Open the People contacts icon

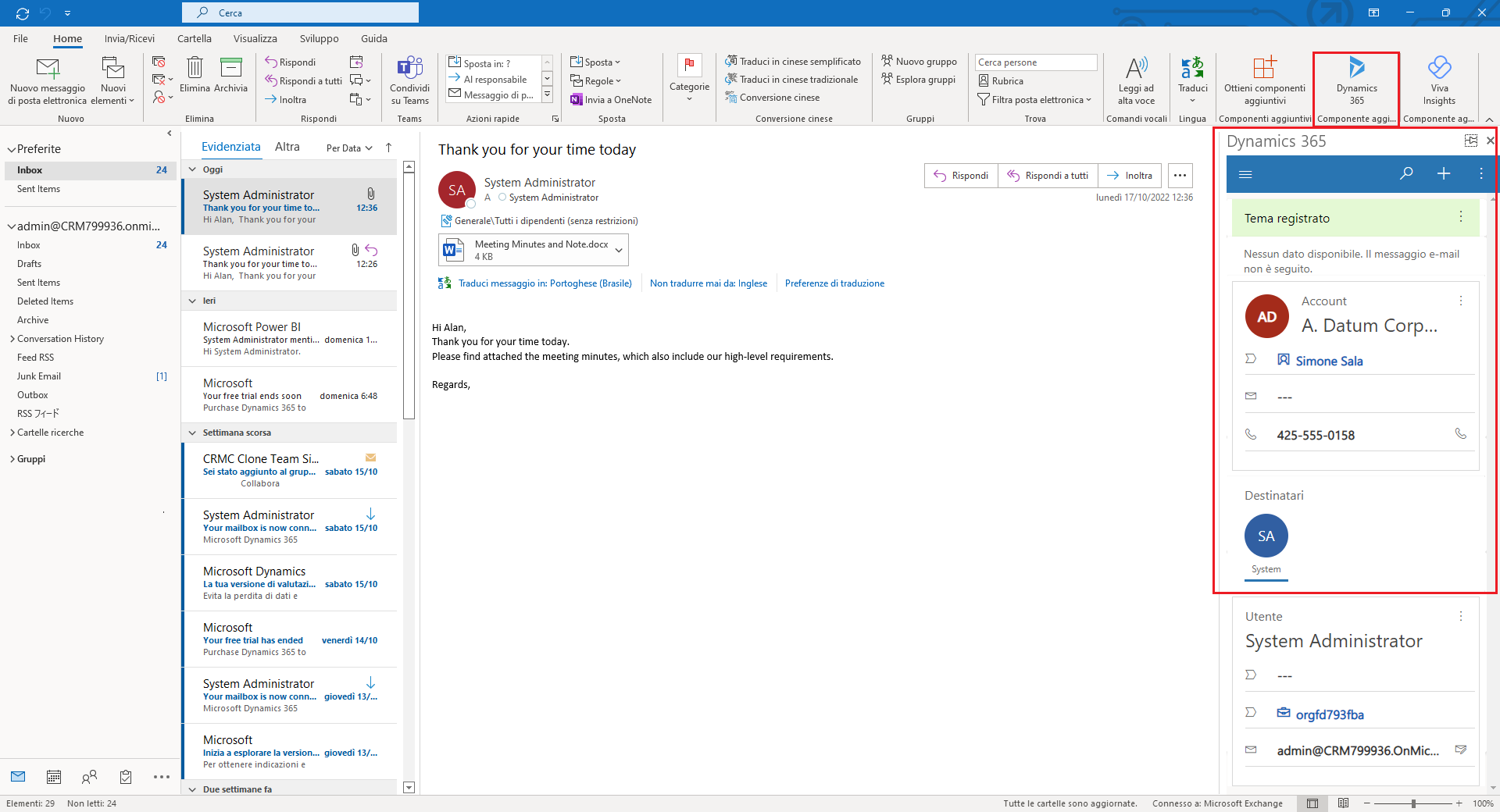(89, 777)
